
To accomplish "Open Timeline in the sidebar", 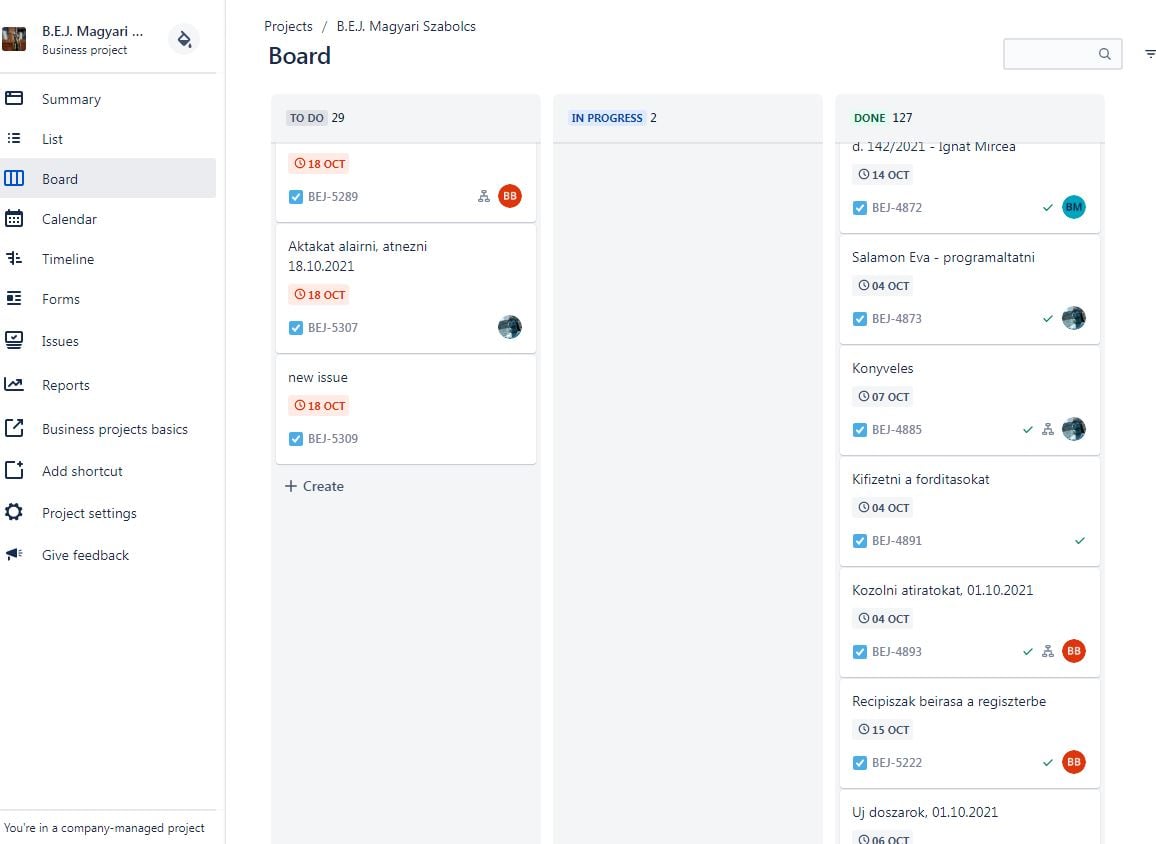I will pyautogui.click(x=108, y=259).
